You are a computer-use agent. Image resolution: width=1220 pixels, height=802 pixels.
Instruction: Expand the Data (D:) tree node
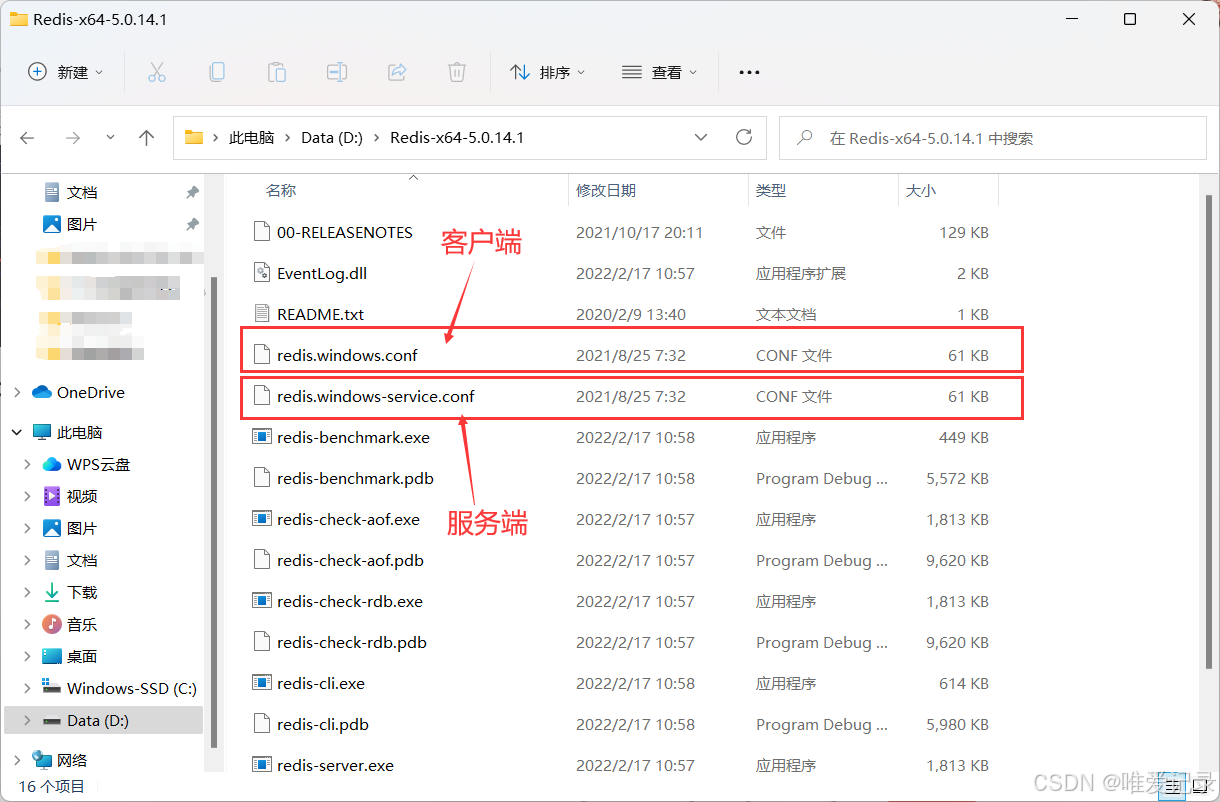click(x=27, y=720)
